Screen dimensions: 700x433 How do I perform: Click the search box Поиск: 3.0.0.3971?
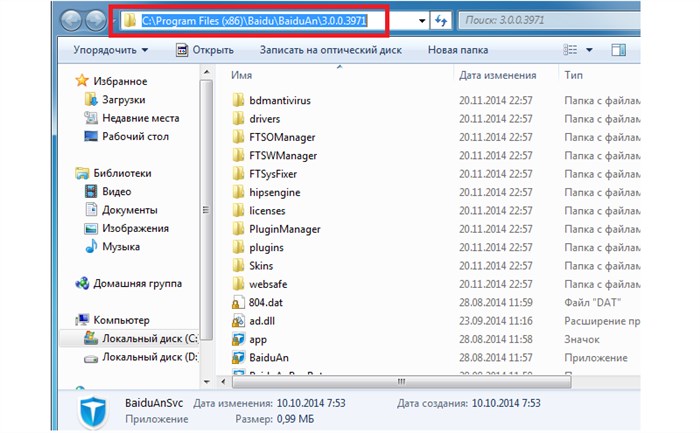pyautogui.click(x=549, y=21)
